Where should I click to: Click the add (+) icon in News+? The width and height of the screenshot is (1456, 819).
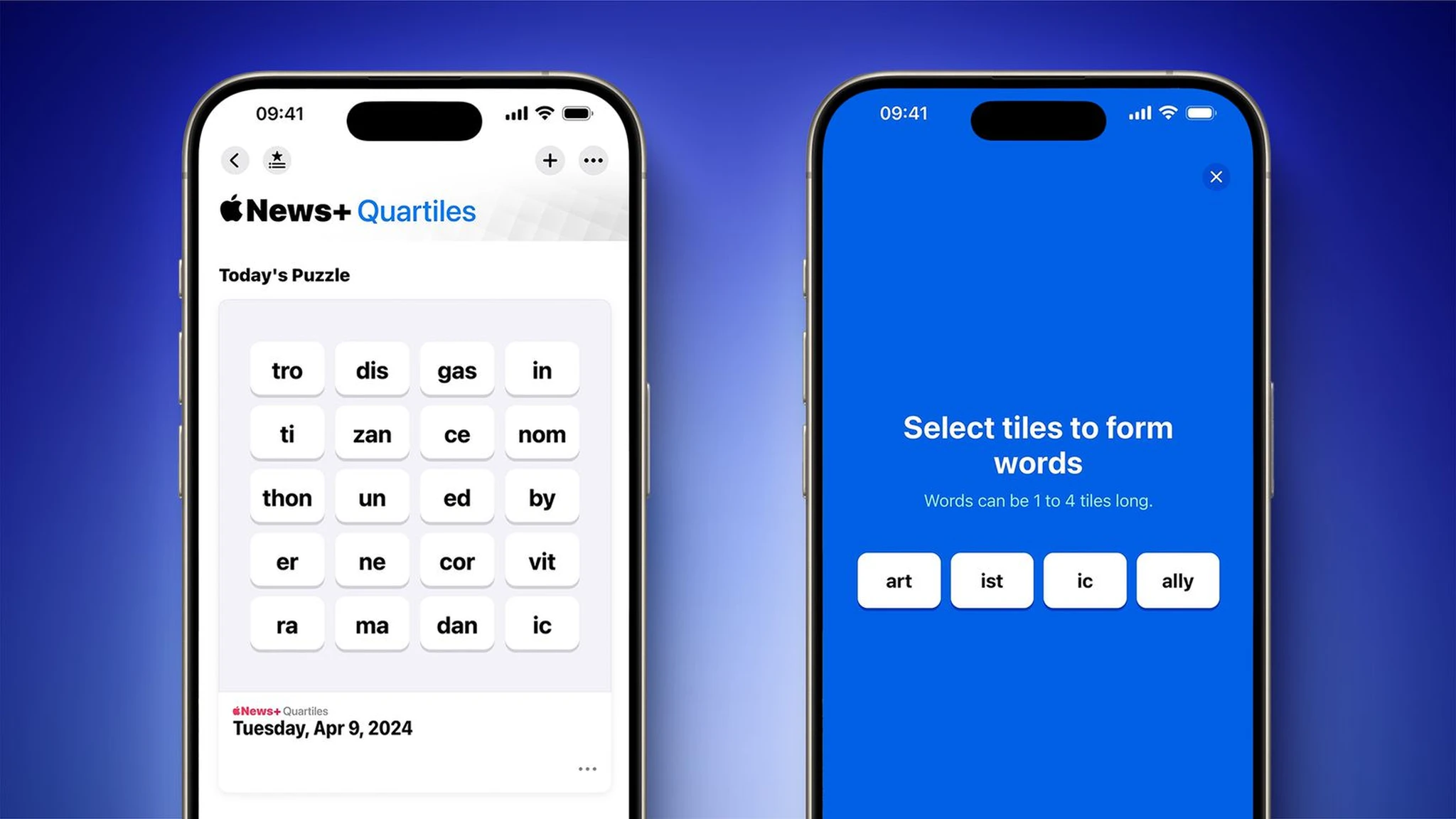(x=550, y=161)
